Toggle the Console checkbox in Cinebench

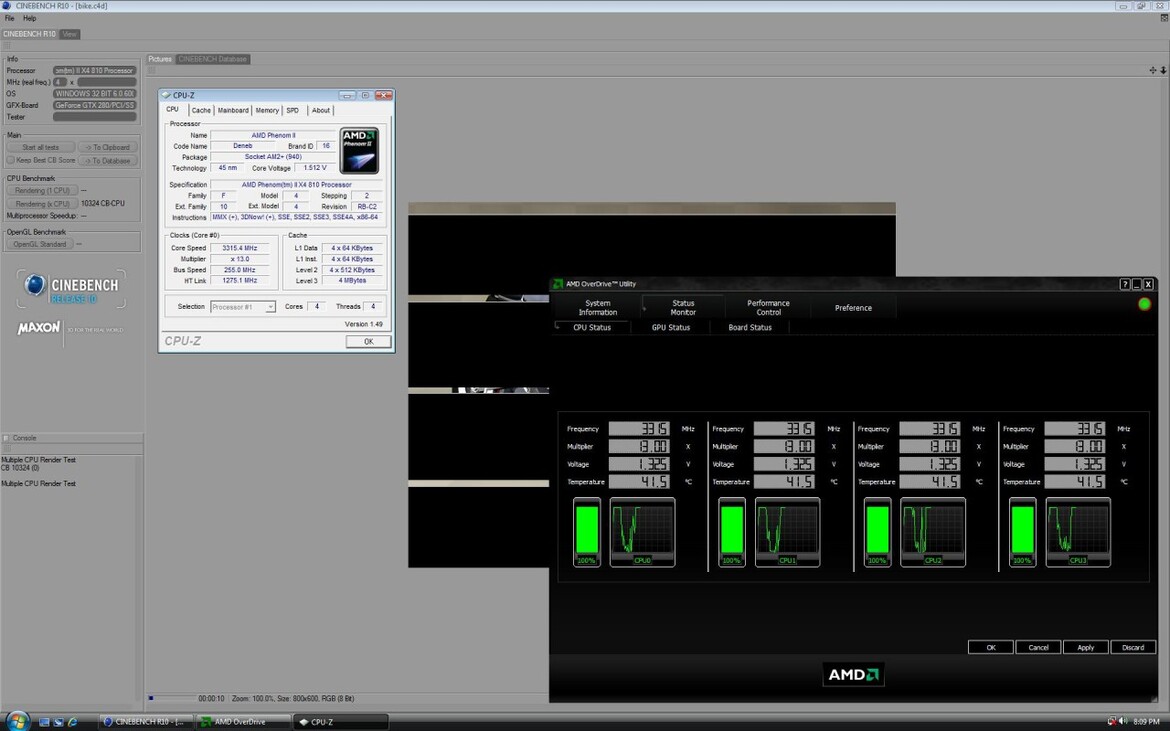7,438
